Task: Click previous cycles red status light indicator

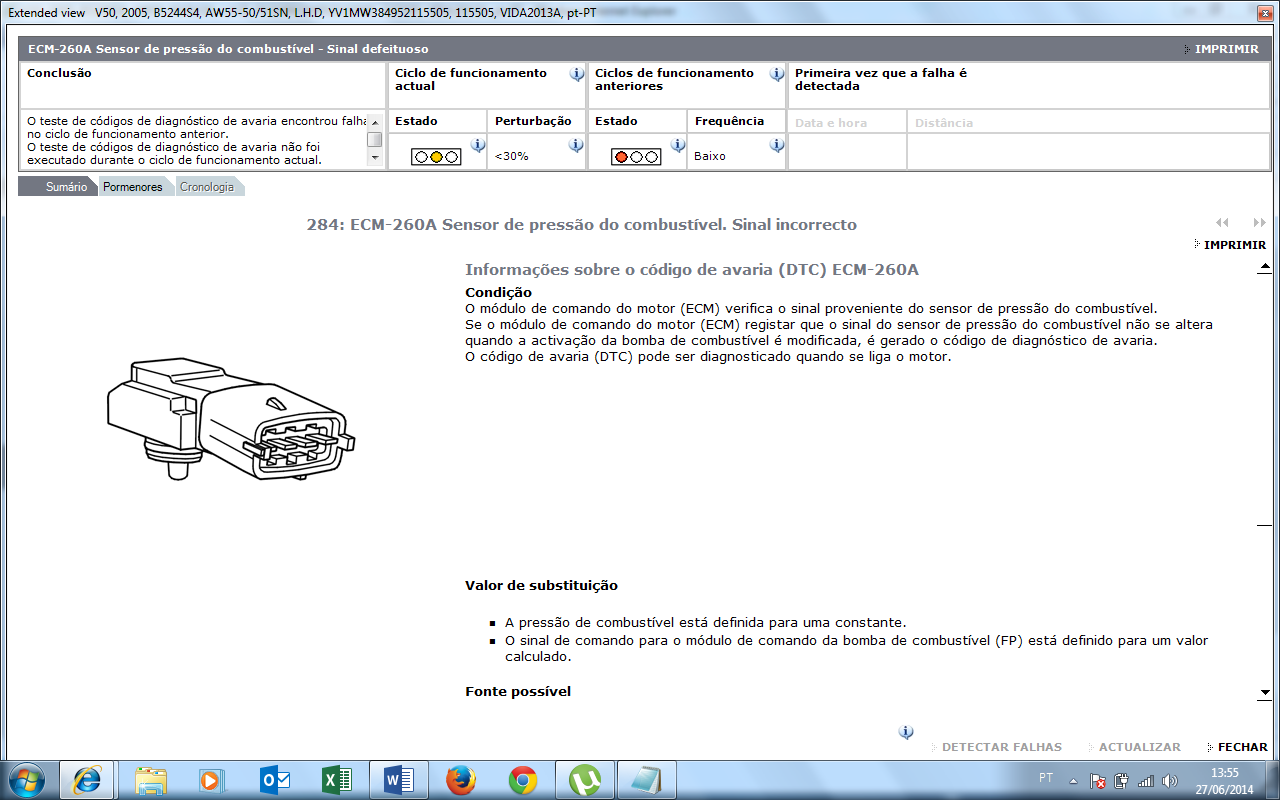Action: pyautogui.click(x=636, y=157)
